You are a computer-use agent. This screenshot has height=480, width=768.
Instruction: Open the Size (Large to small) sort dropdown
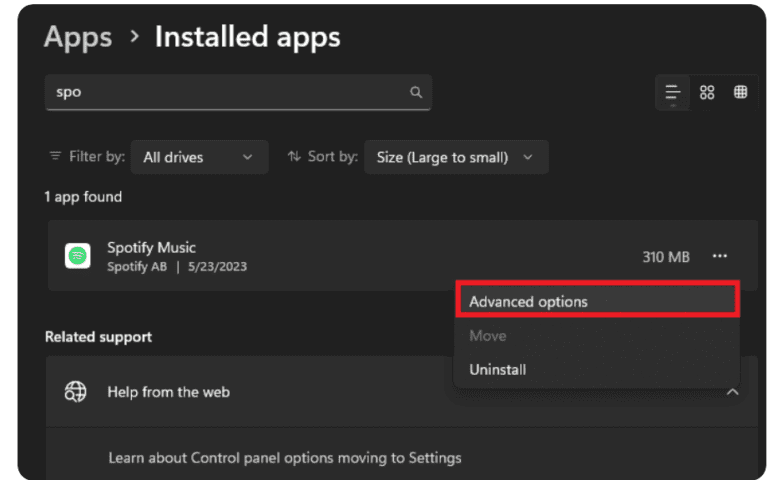click(x=455, y=157)
